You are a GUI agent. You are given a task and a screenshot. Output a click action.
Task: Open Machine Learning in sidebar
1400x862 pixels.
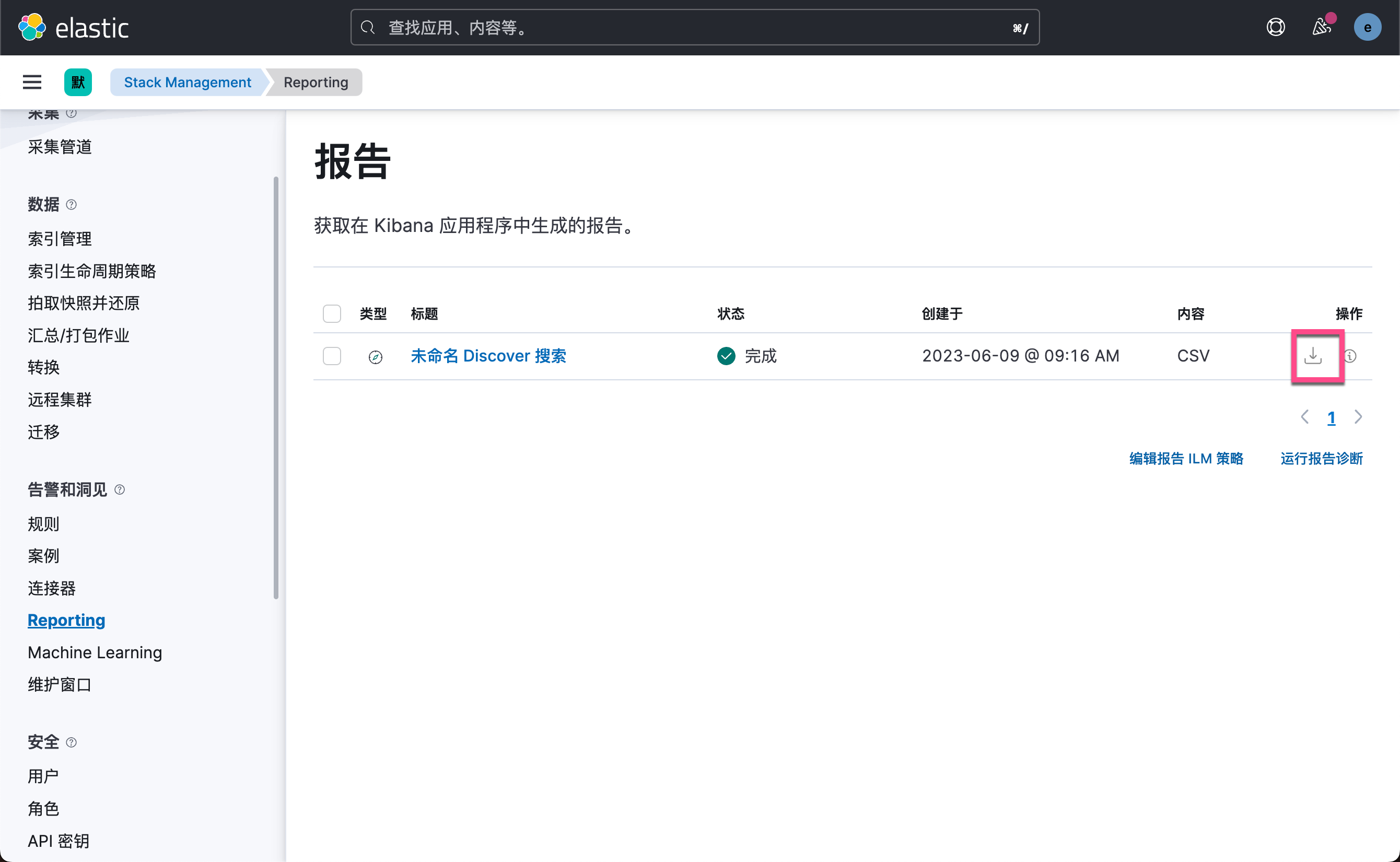pyautogui.click(x=95, y=652)
